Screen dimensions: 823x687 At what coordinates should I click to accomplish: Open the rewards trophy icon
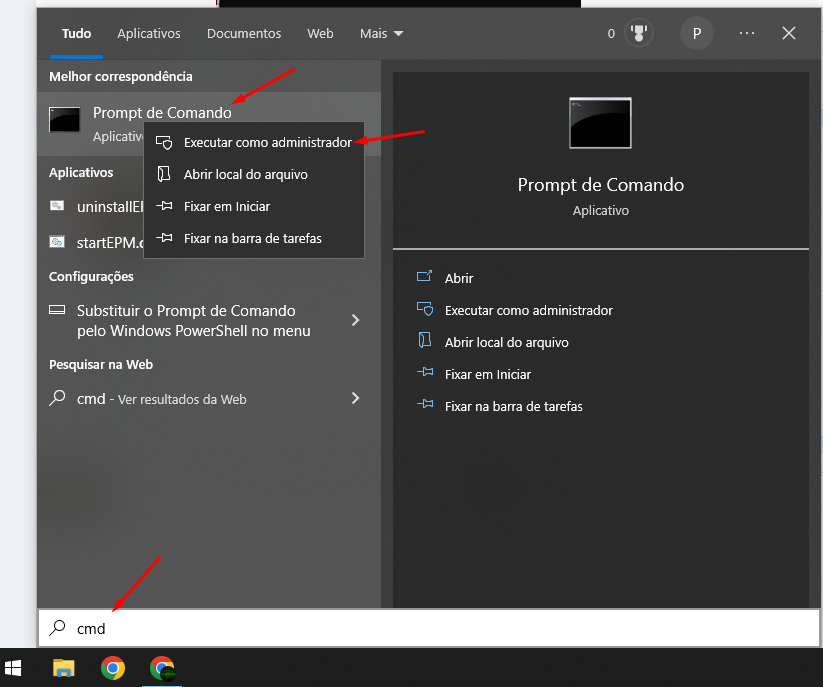point(638,33)
